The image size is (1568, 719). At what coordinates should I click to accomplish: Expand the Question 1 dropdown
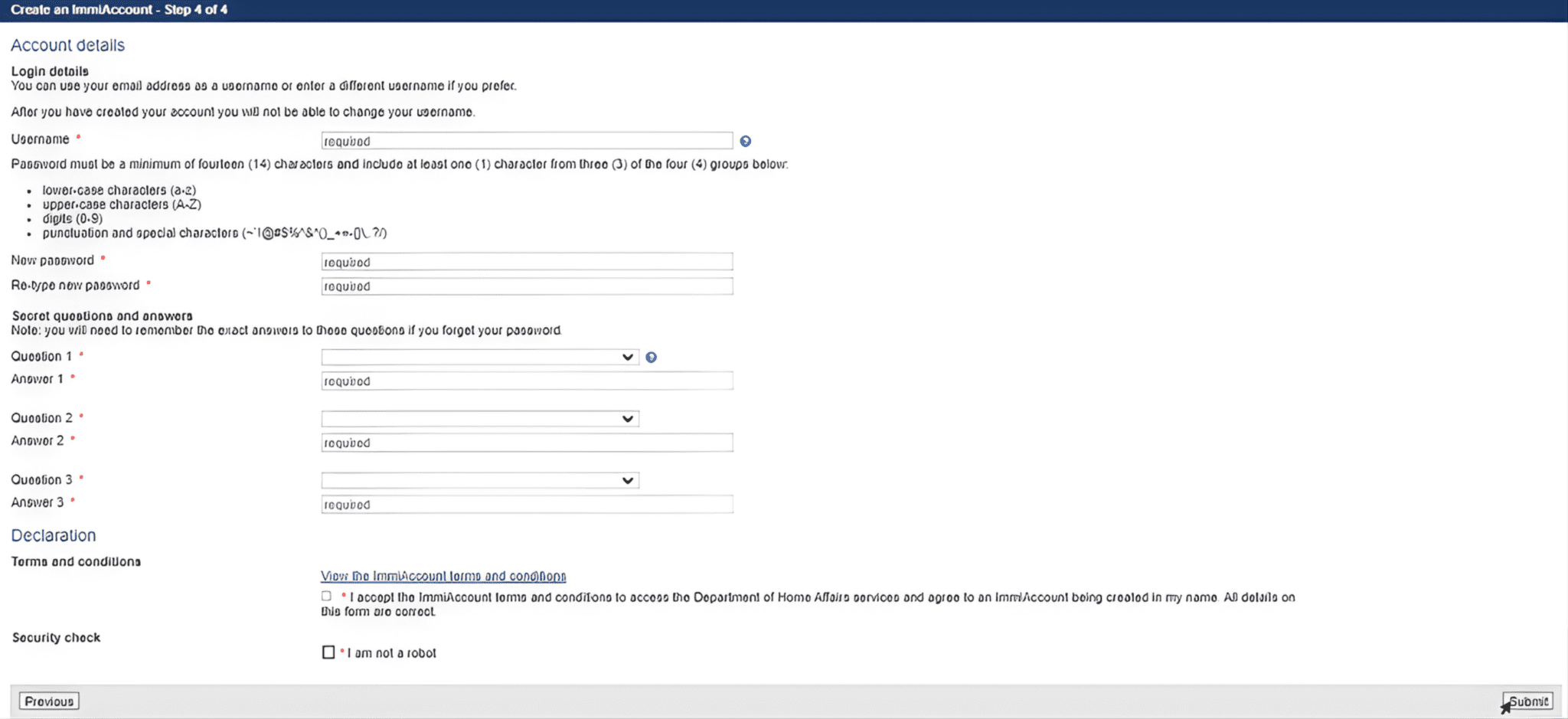pos(480,358)
